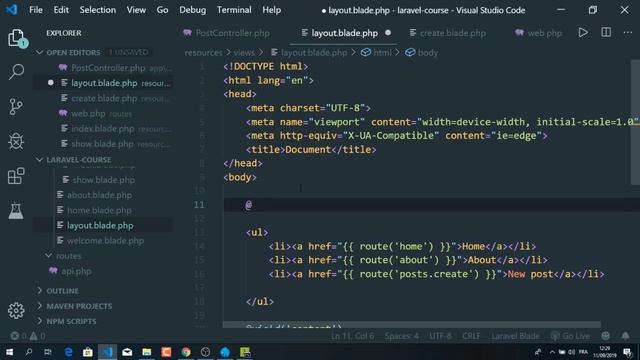Open the File menu

point(36,10)
